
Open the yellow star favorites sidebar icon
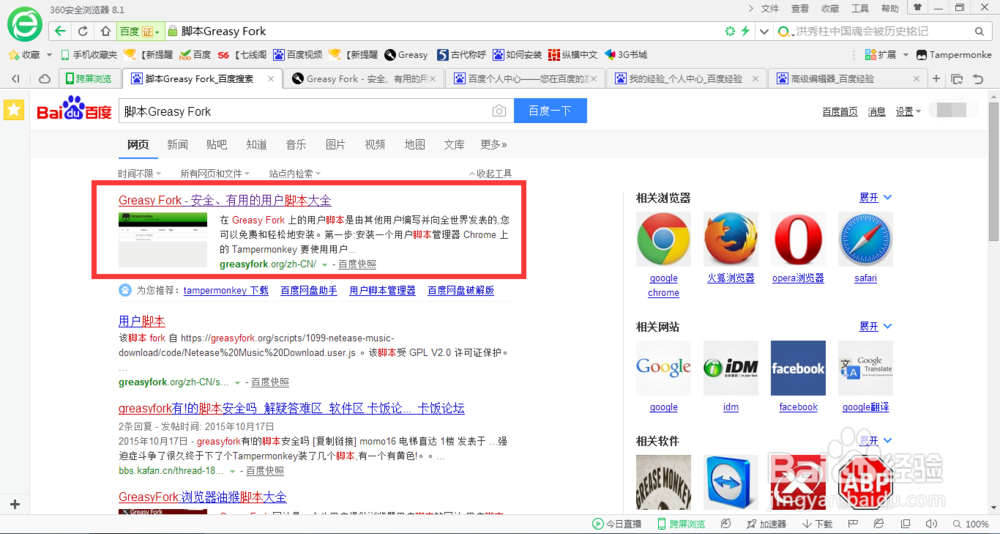pyautogui.click(x=13, y=110)
